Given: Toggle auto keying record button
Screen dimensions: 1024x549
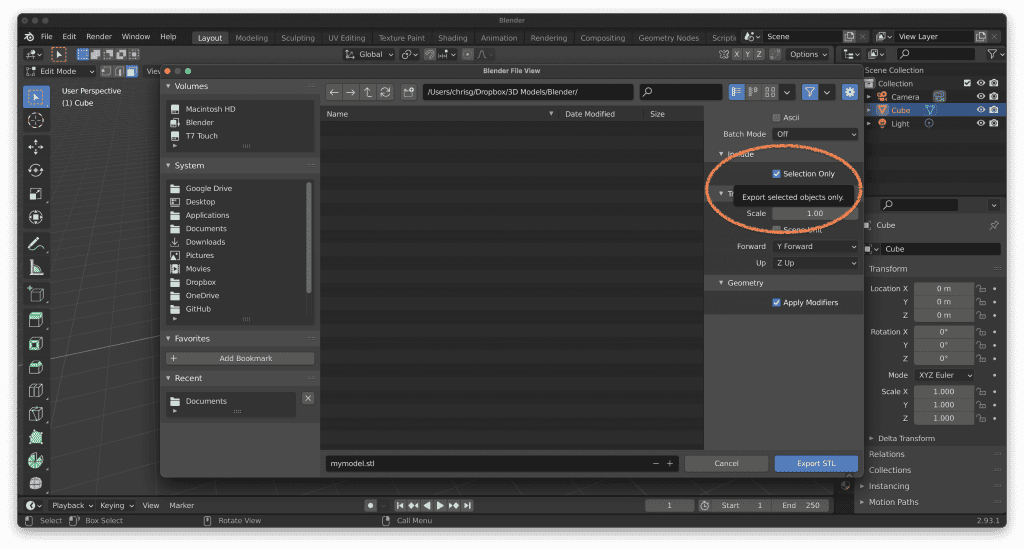Looking at the screenshot, I should pyautogui.click(x=370, y=505).
